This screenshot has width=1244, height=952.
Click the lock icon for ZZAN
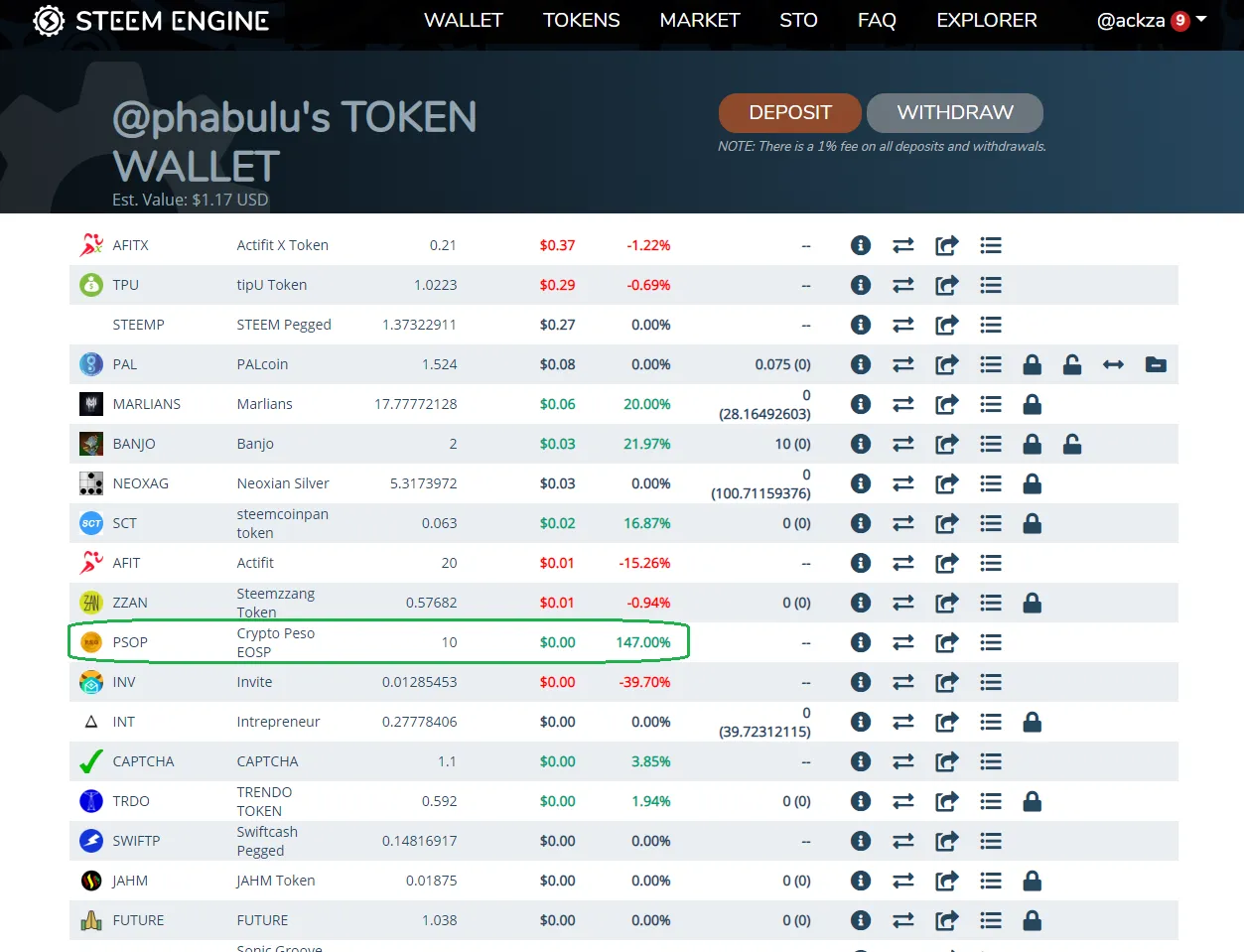click(1033, 603)
